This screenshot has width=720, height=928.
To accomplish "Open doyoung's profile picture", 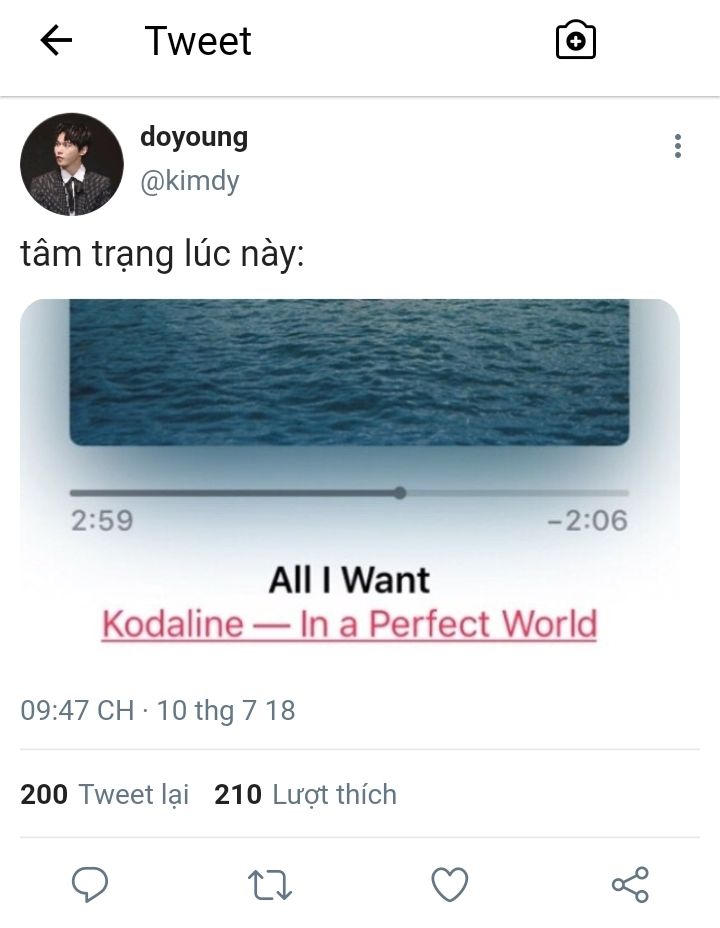I will point(72,165).
